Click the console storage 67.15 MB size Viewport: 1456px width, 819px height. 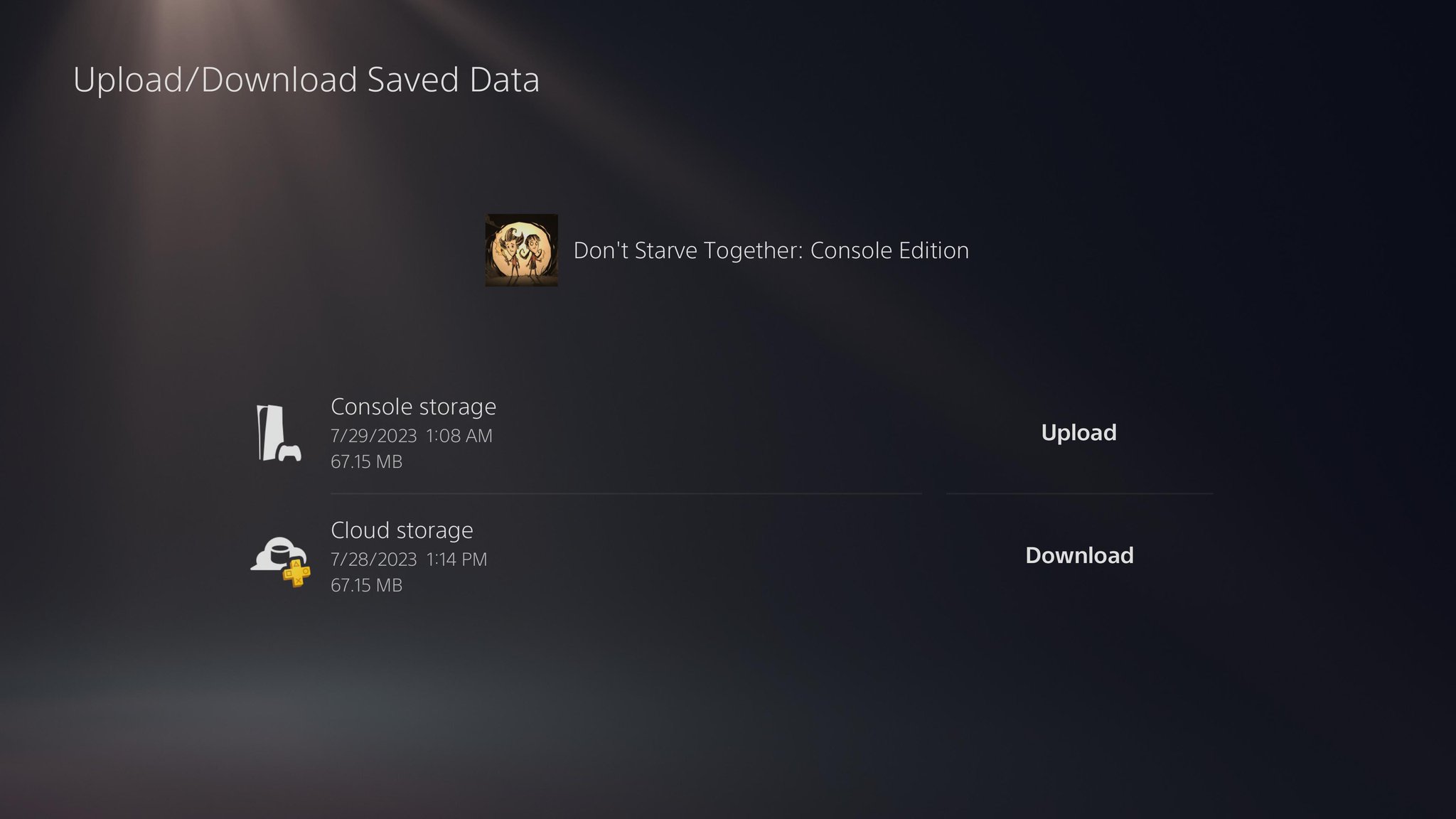(366, 462)
